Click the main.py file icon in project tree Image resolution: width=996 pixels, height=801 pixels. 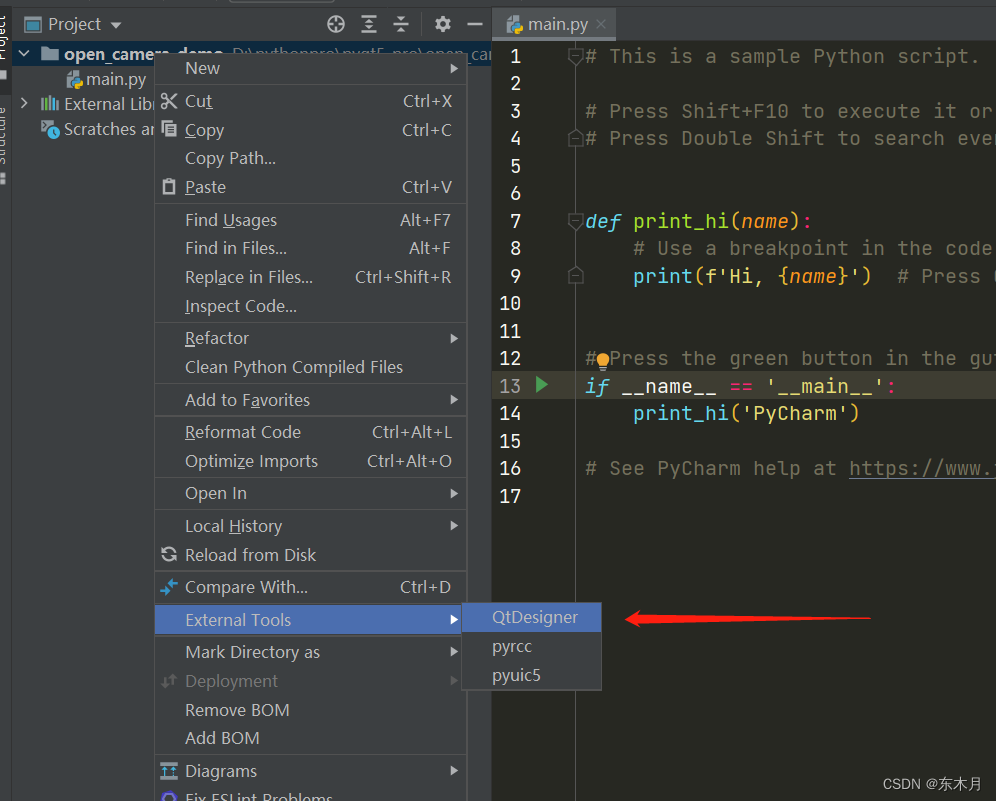click(x=75, y=79)
